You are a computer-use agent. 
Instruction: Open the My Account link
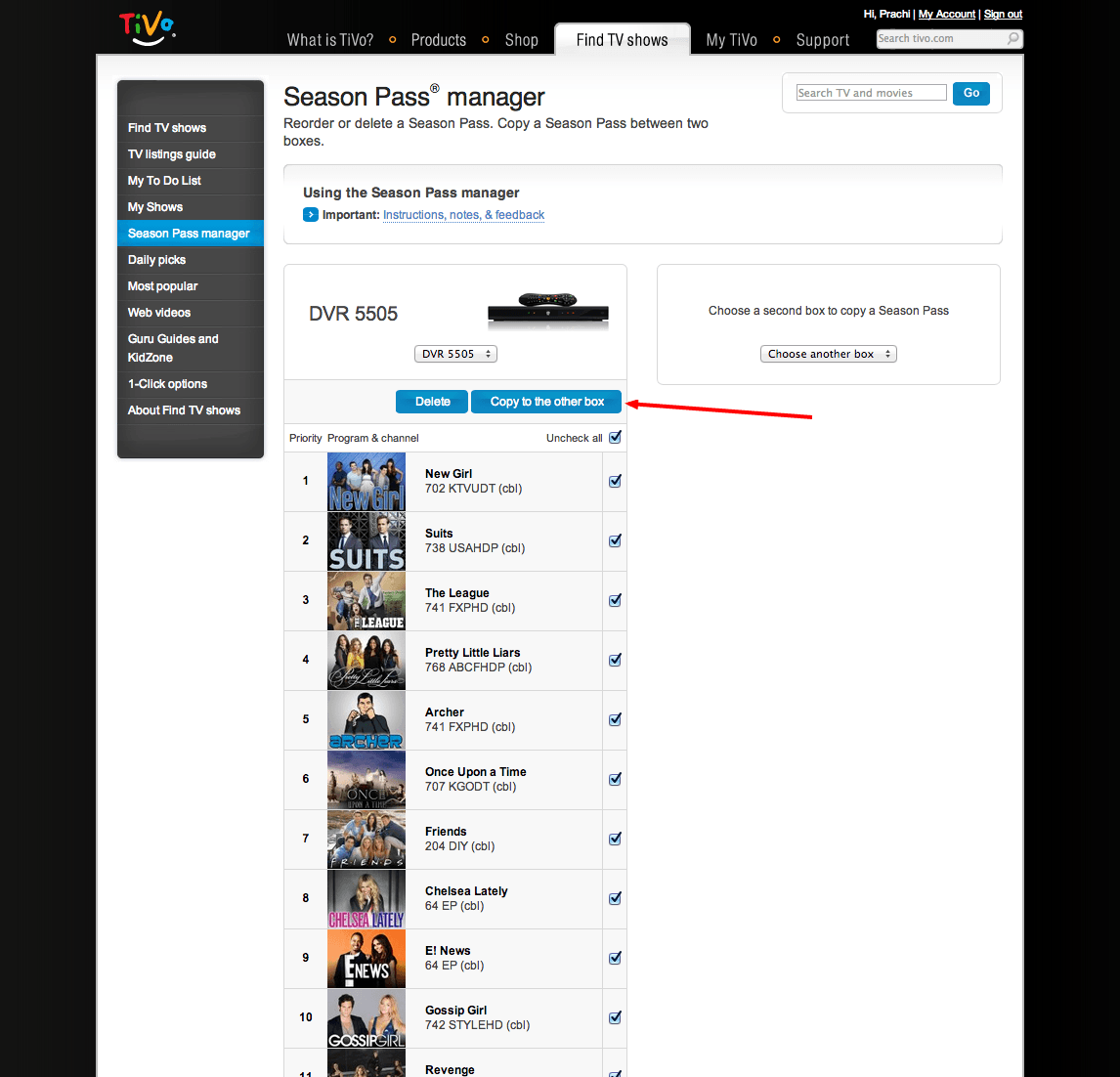[x=946, y=14]
